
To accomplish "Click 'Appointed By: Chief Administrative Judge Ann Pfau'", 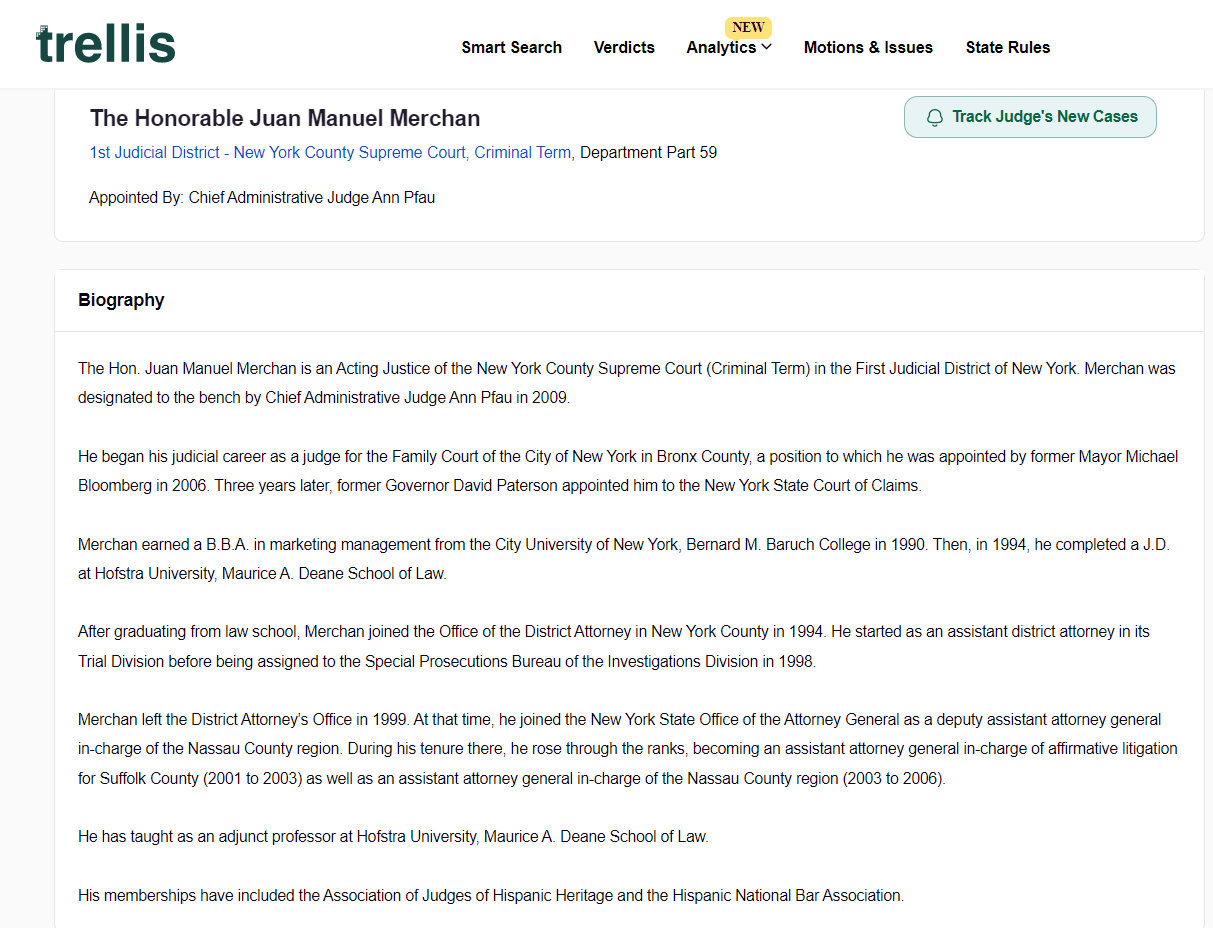I will 262,198.
